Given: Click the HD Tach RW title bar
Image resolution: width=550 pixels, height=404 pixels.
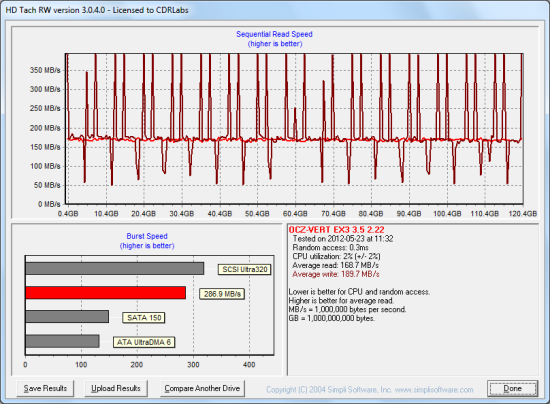Looking at the screenshot, I should (x=275, y=10).
